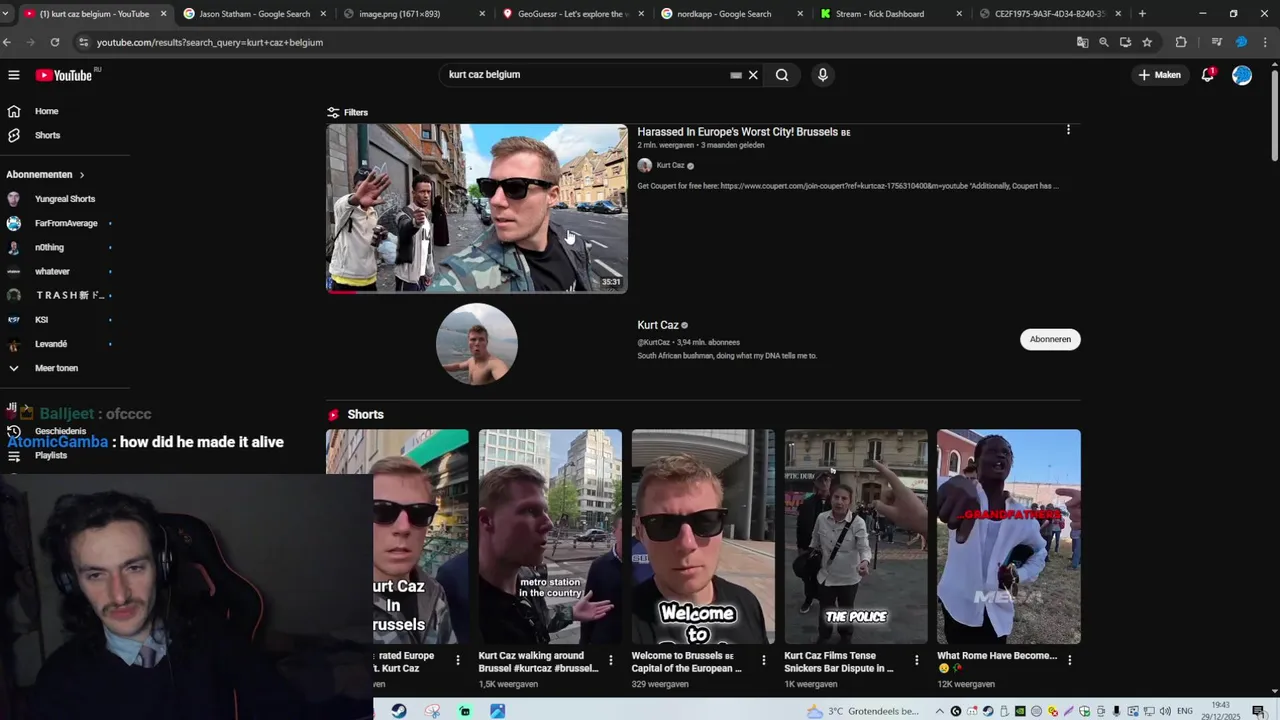Screen dimensions: 1280x720
Task: Open the 'GRANDFATHERS' Rome short thumbnail
Action: (x=1009, y=537)
